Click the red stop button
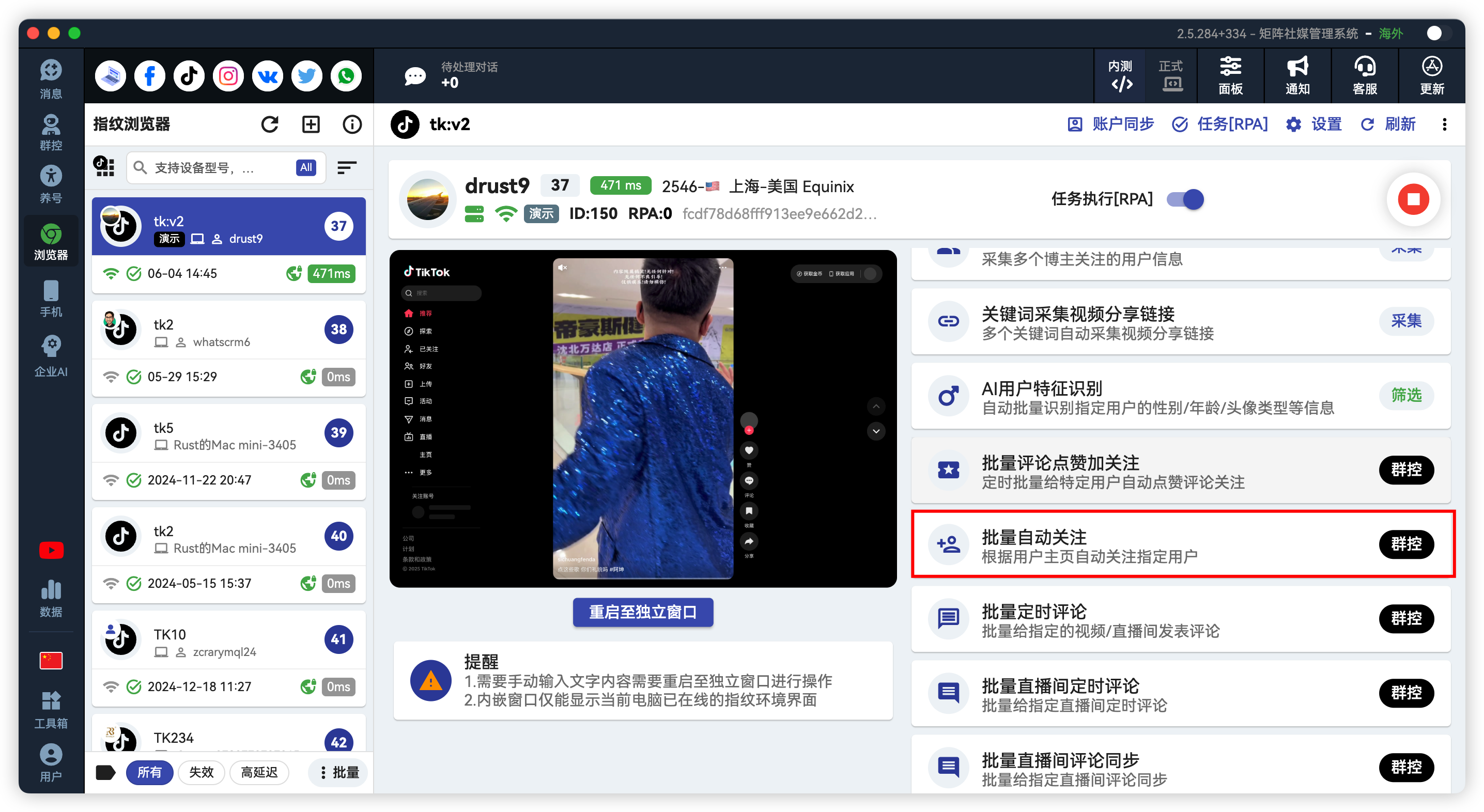The image size is (1484, 812). click(x=1413, y=199)
